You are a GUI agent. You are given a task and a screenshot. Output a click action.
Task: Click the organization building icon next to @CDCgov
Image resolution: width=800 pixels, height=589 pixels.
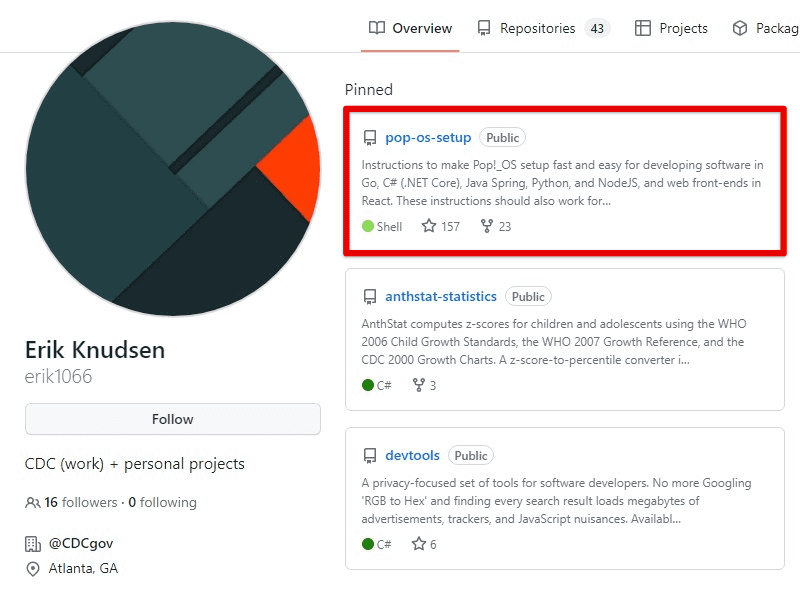31,543
